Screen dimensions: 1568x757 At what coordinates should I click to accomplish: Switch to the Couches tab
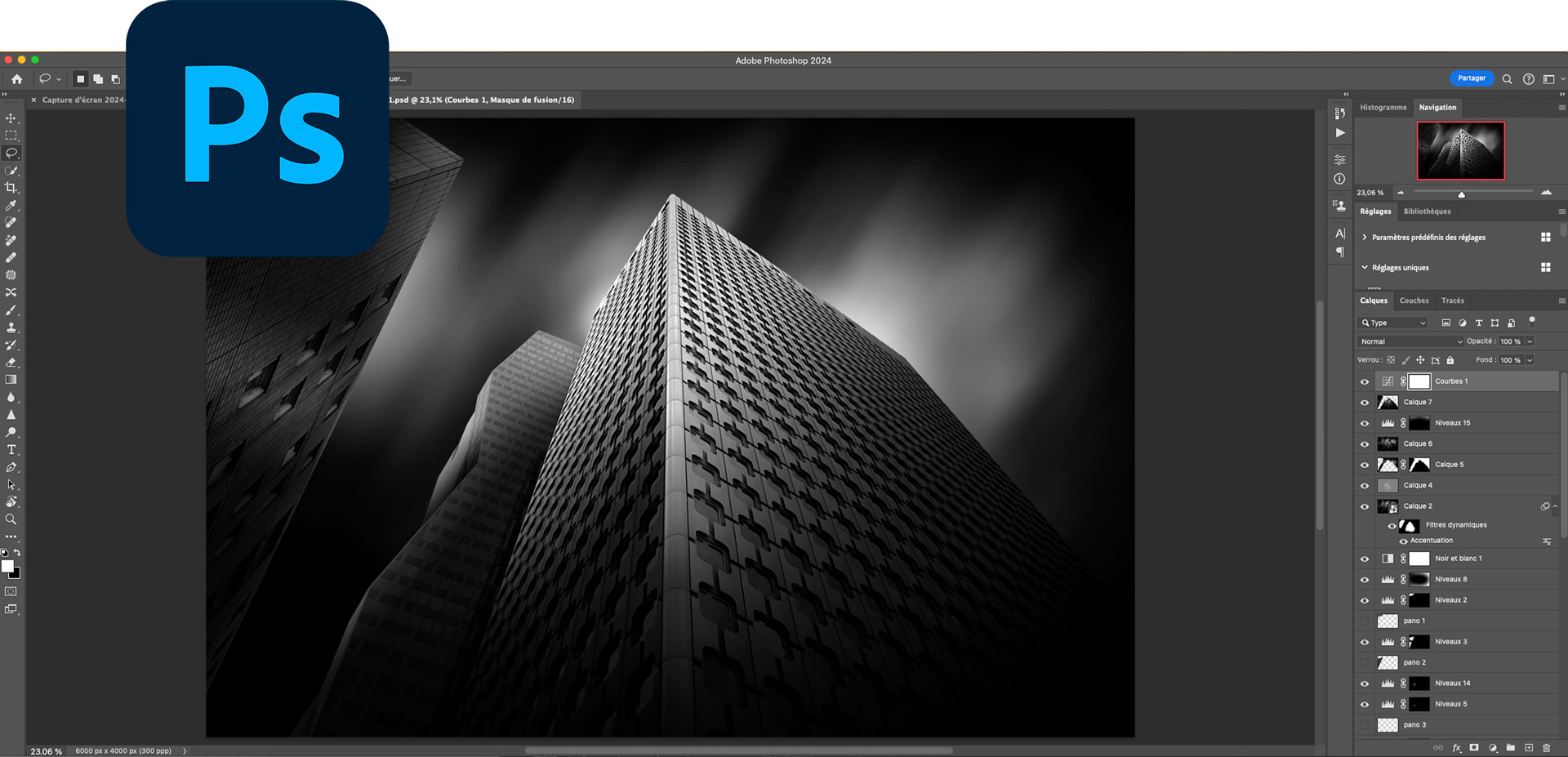pos(1414,301)
